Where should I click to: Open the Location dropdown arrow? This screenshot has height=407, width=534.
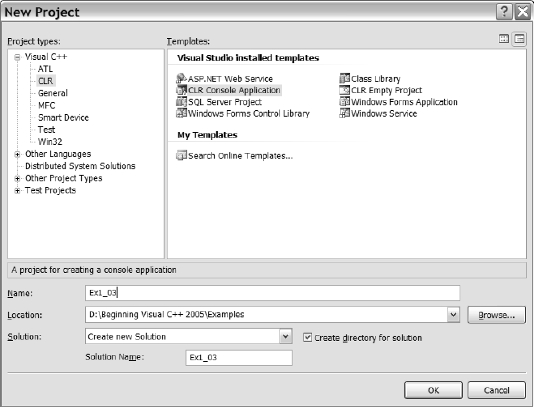453,315
